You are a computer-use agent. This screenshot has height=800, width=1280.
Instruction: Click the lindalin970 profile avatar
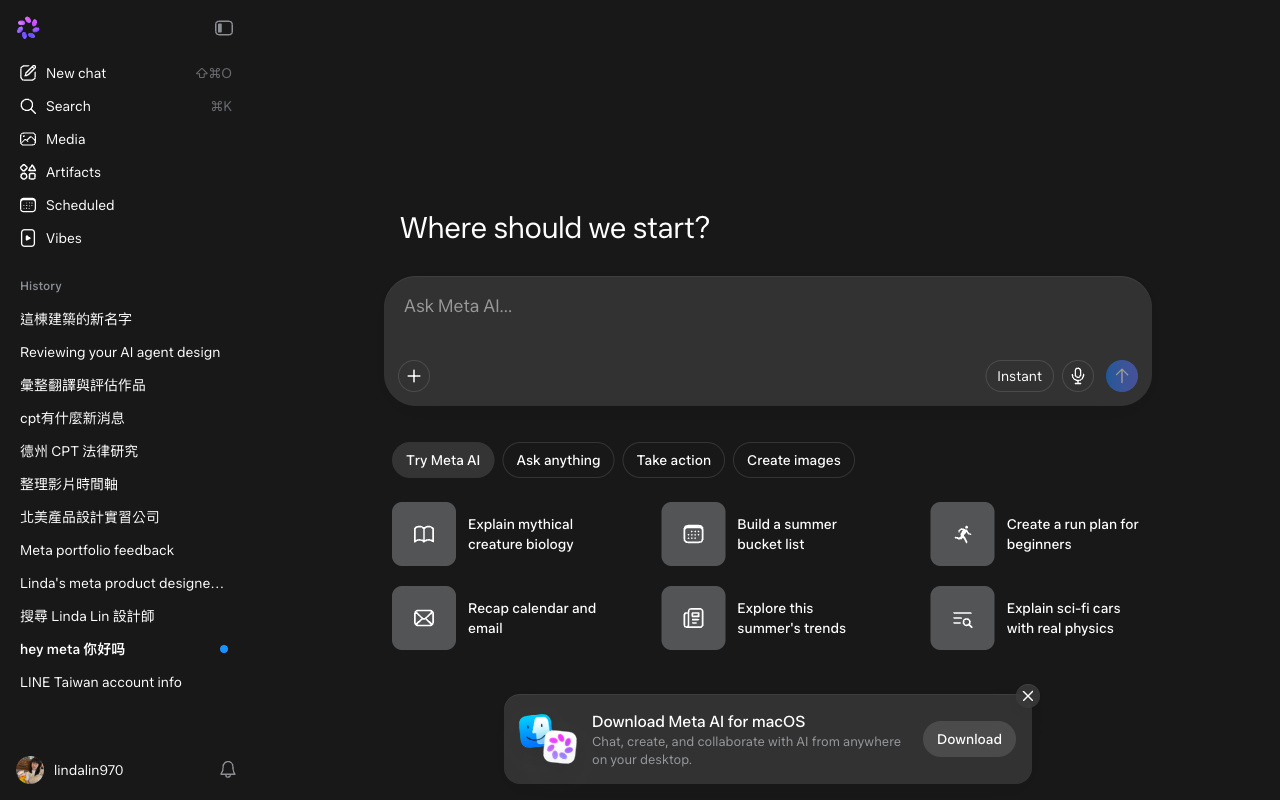30,770
